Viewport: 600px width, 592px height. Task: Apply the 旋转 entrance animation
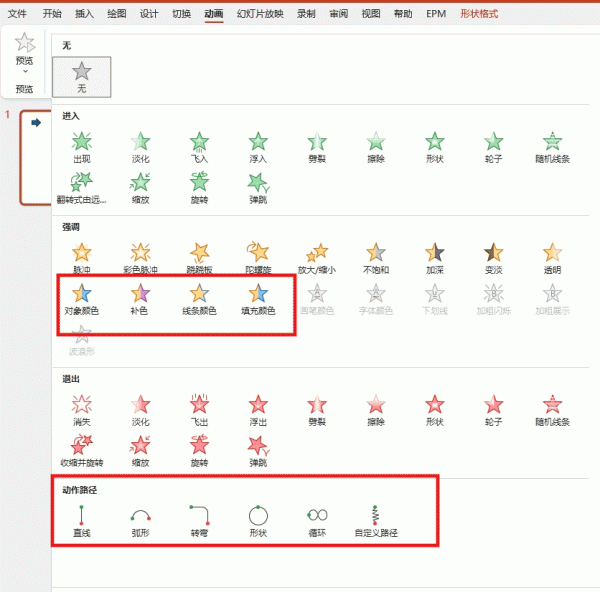point(199,188)
